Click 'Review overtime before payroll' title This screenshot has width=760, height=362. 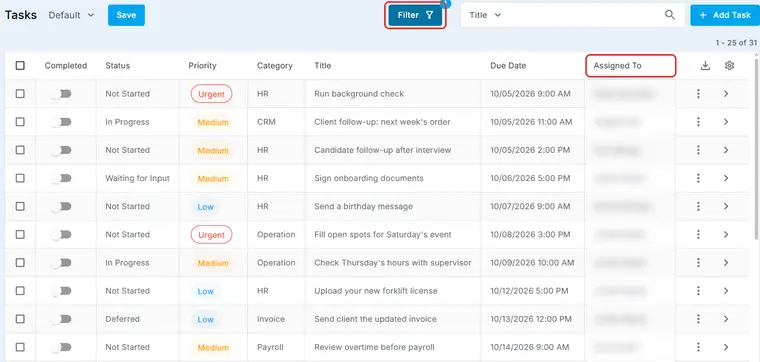point(374,347)
